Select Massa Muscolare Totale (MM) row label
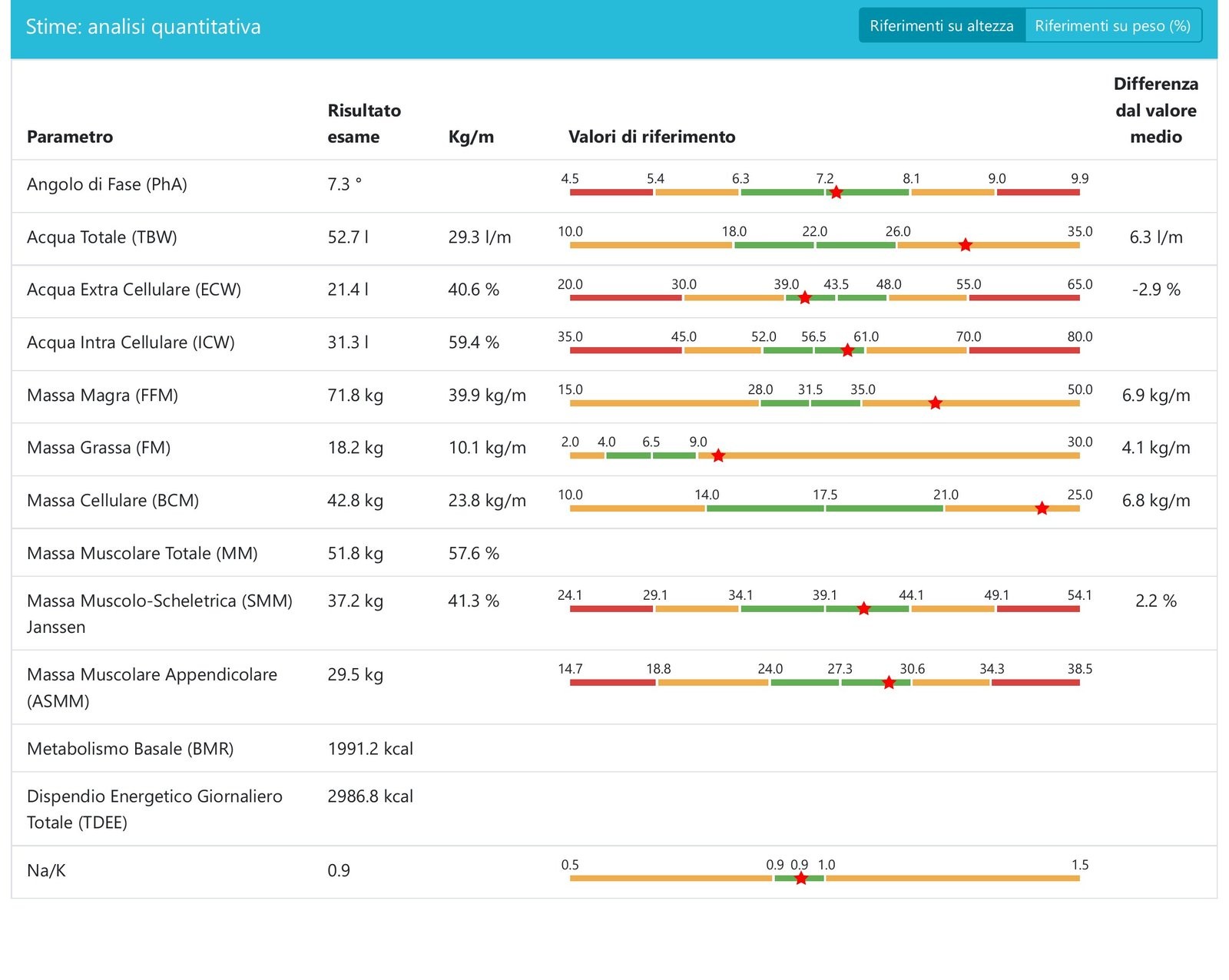The image size is (1229, 980). (142, 553)
